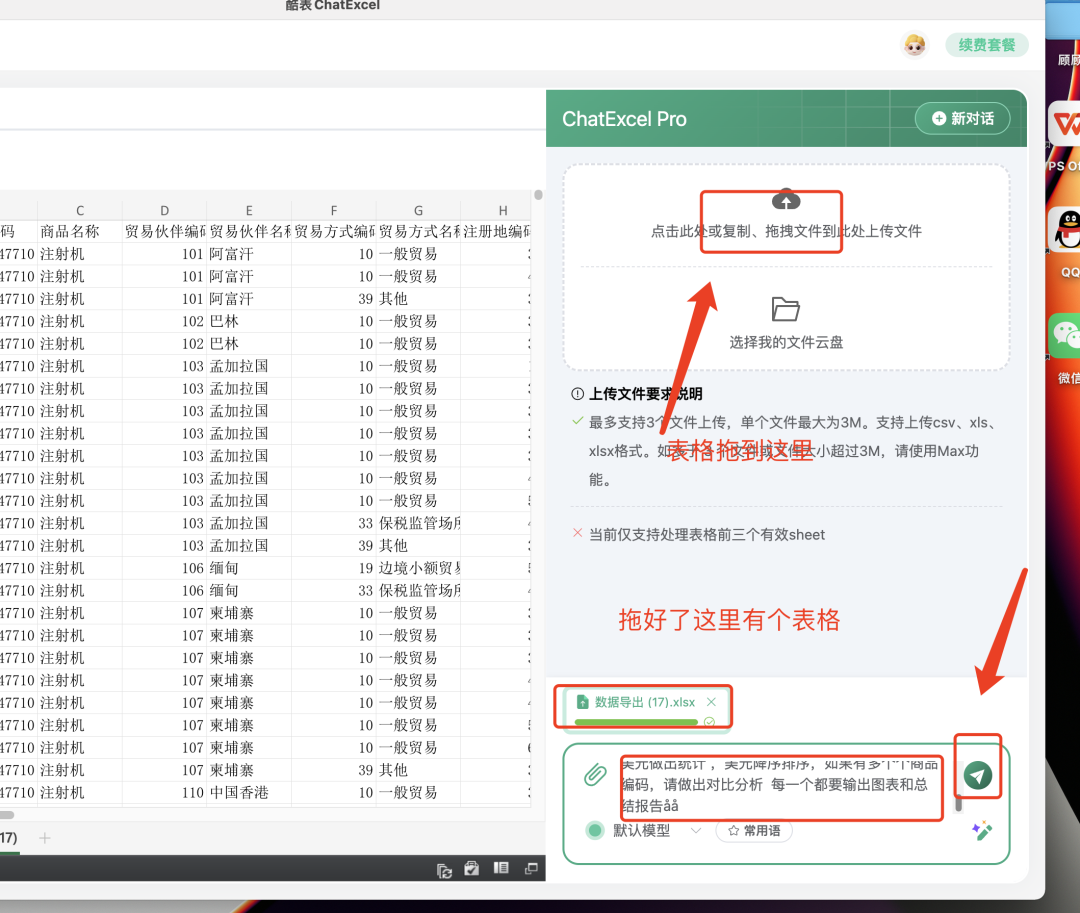Image resolution: width=1080 pixels, height=913 pixels.
Task: Start a 新对话 conversation
Action: click(x=961, y=117)
